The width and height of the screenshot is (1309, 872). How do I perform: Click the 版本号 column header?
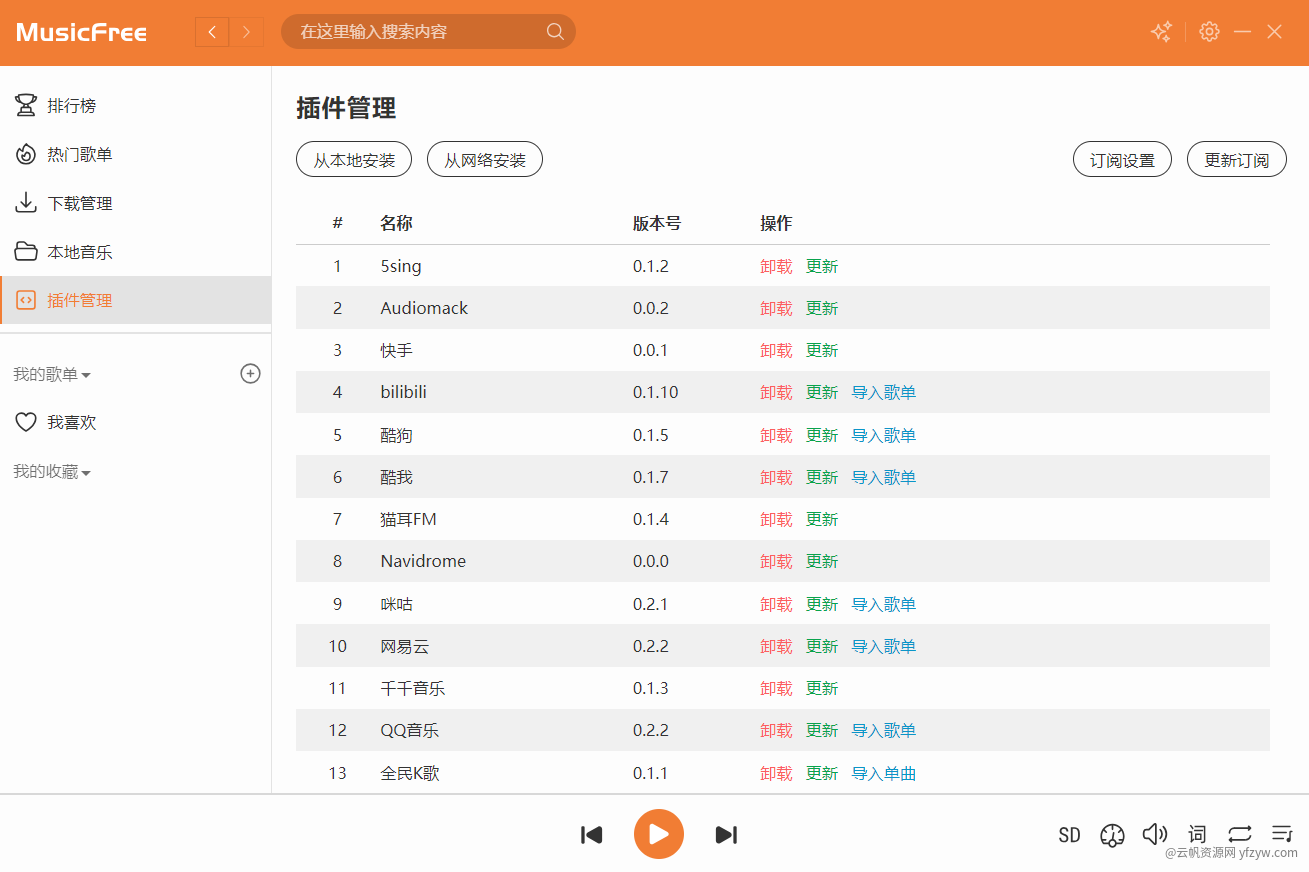pyautogui.click(x=657, y=223)
